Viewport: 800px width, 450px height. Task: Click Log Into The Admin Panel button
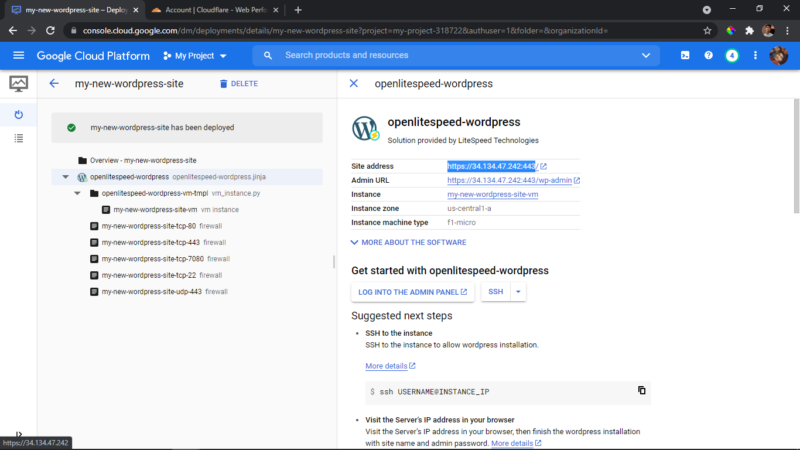412,292
